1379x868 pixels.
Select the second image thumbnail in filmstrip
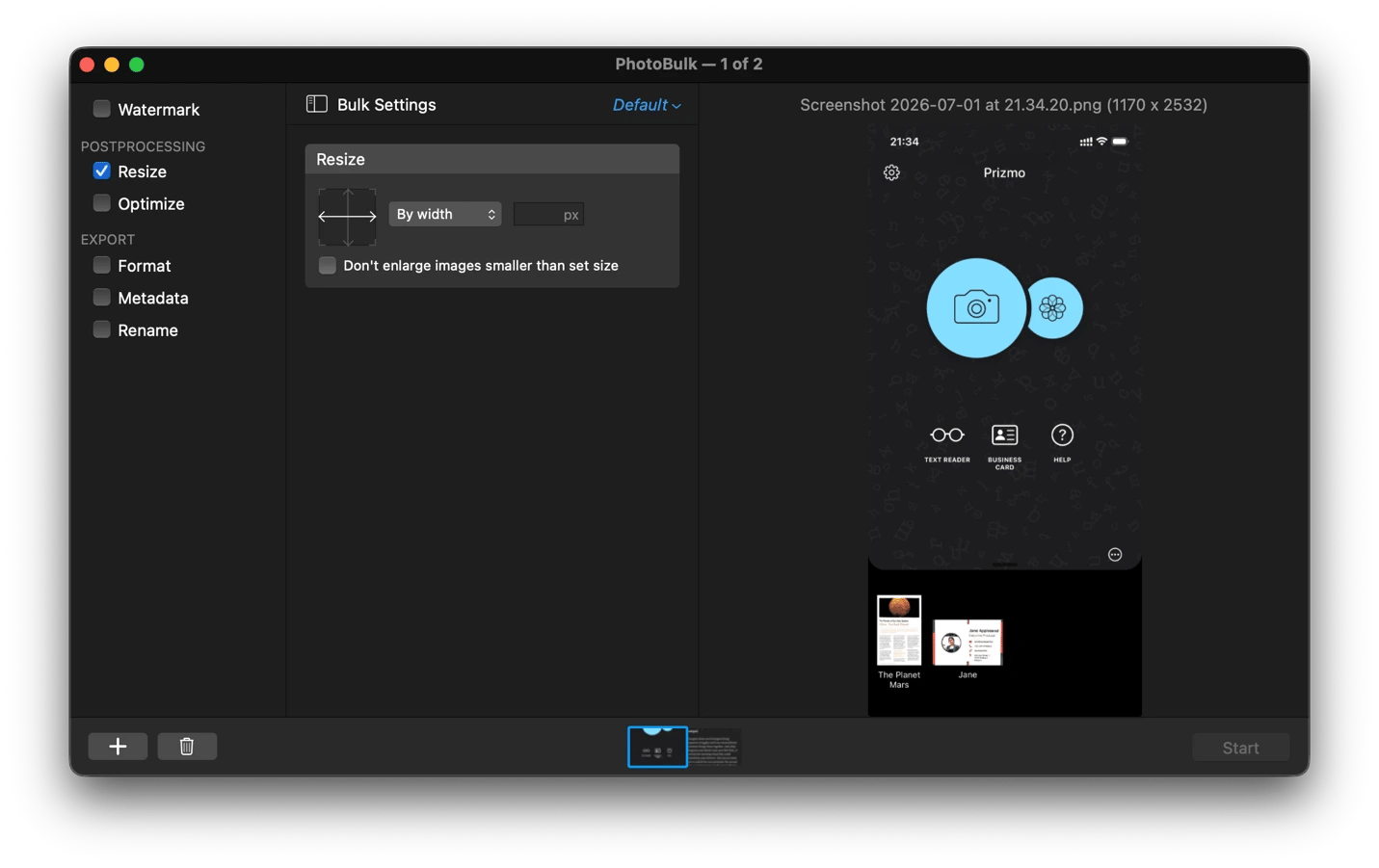(x=714, y=747)
